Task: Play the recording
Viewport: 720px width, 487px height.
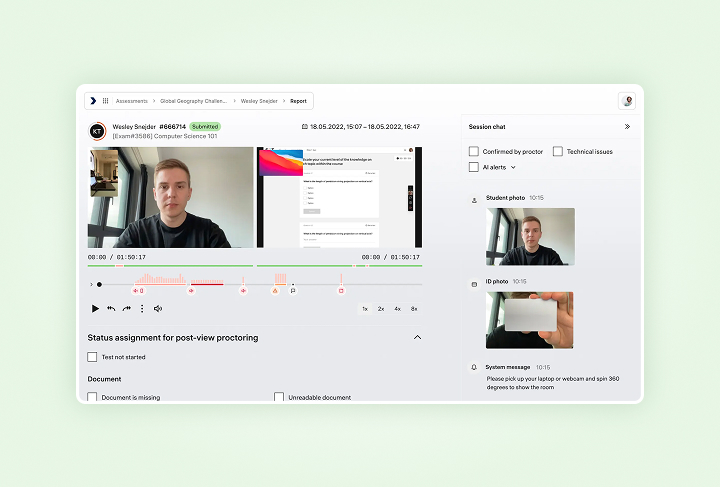Action: tap(95, 308)
